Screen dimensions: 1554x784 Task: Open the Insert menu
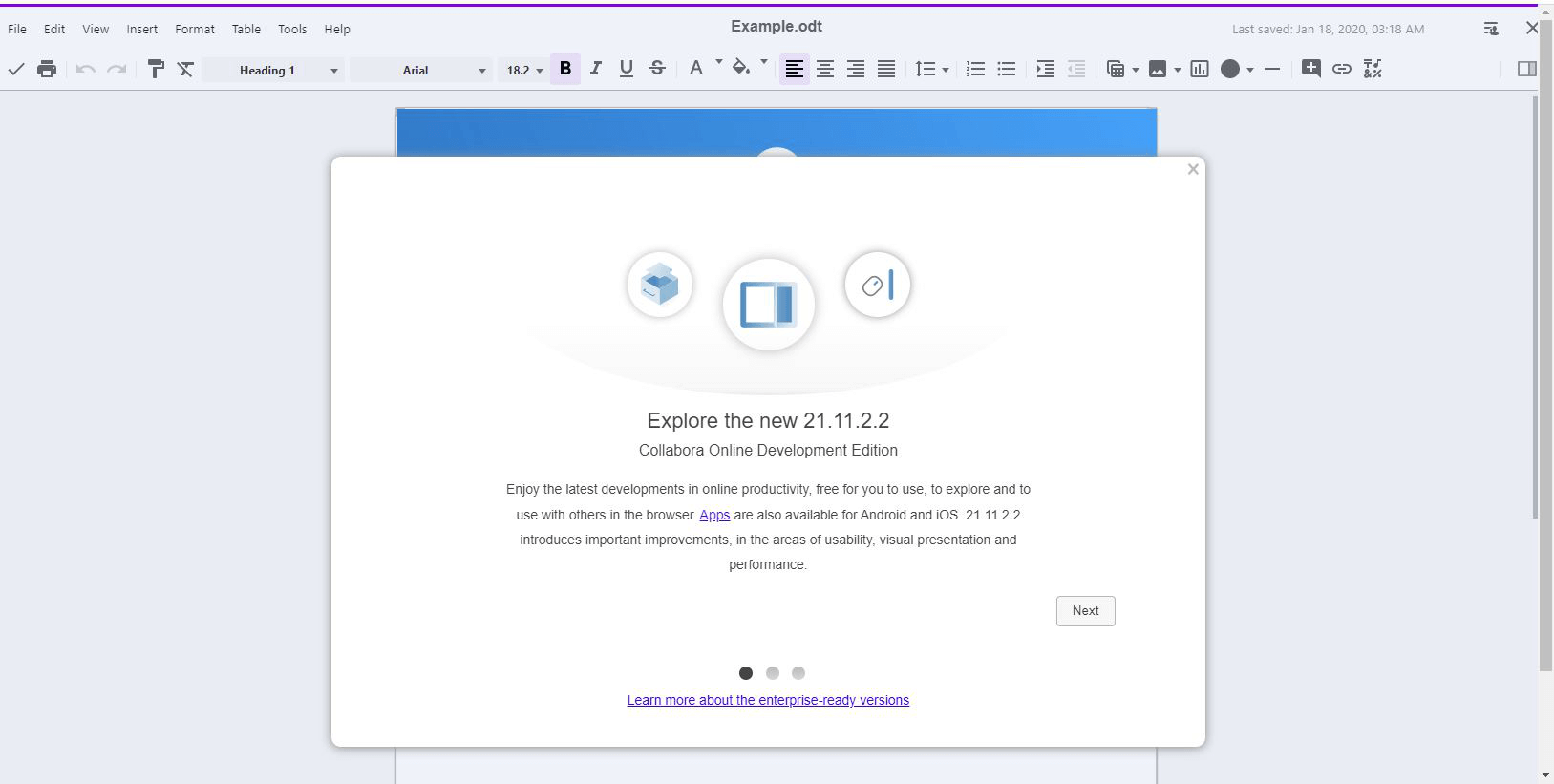point(141,30)
